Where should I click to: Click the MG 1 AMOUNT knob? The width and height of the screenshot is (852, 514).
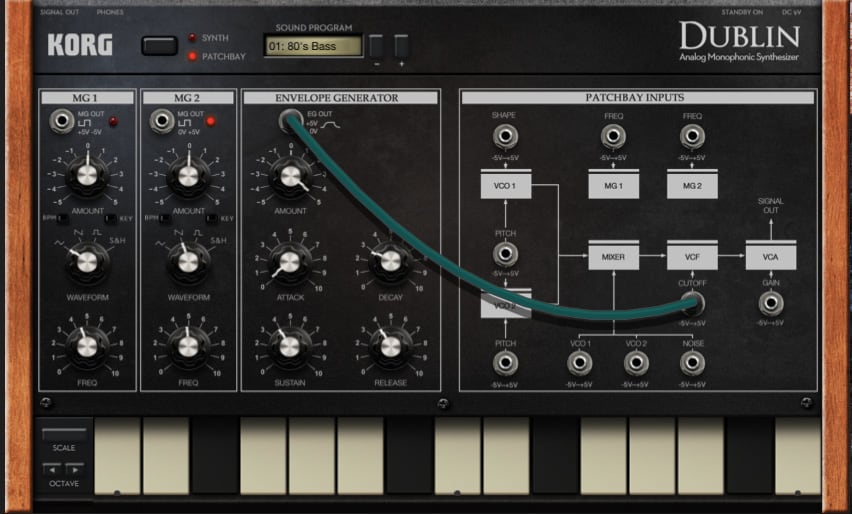(87, 175)
